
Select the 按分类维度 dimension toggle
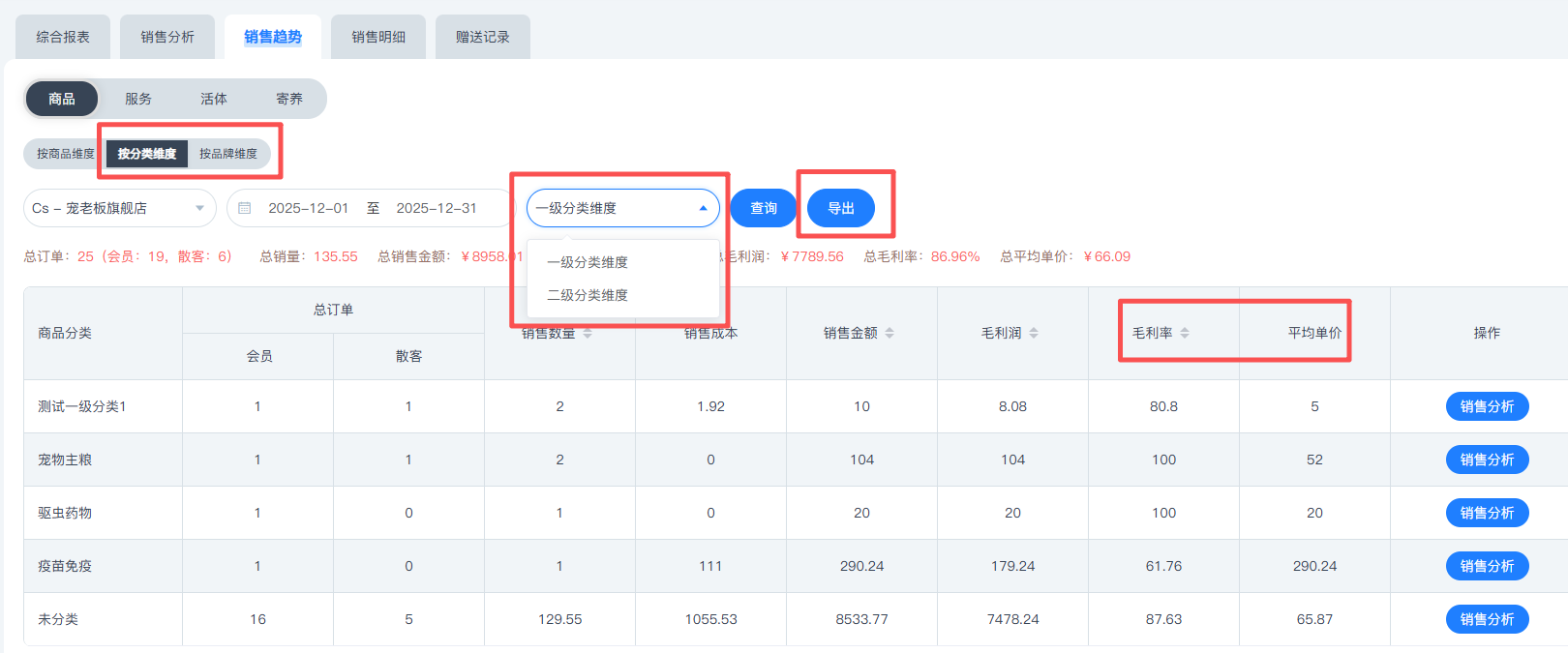click(x=147, y=154)
